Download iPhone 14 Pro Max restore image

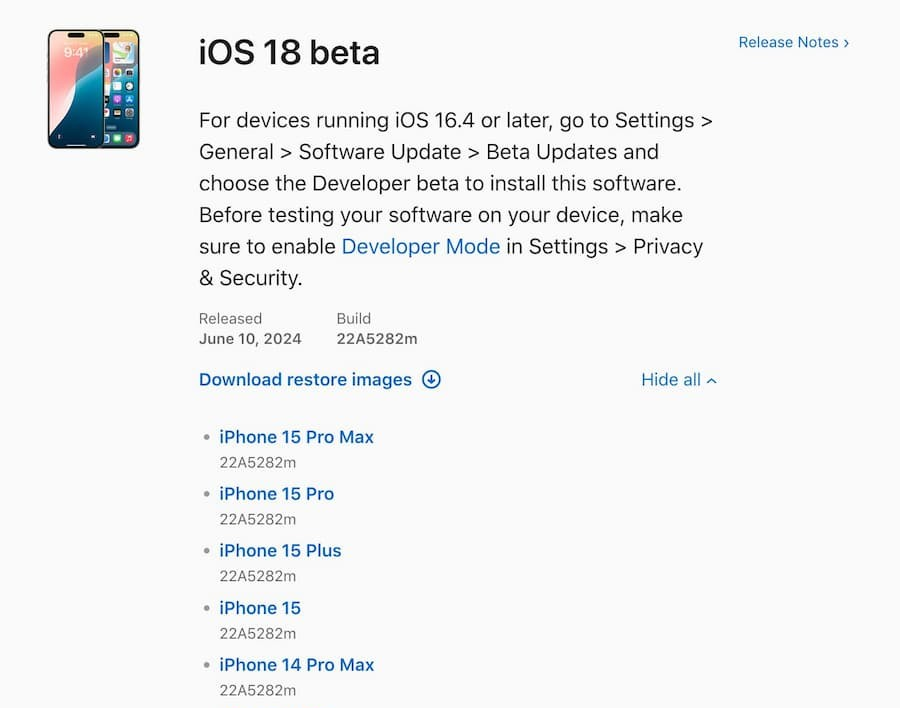pyautogui.click(x=297, y=665)
